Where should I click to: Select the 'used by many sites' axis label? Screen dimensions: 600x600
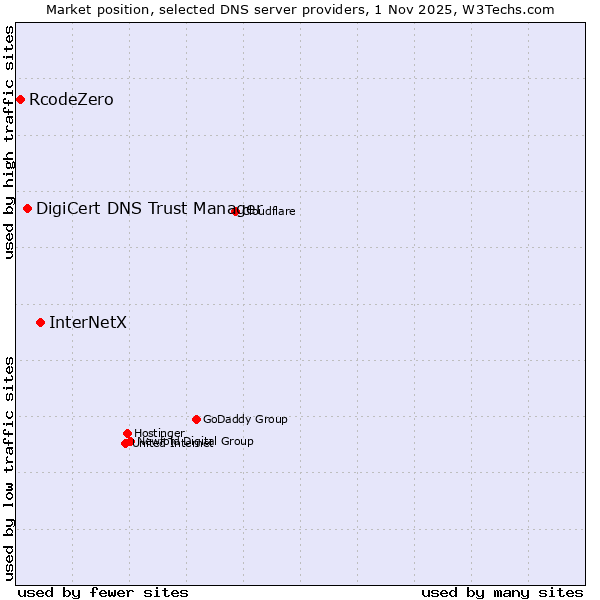tap(502, 592)
